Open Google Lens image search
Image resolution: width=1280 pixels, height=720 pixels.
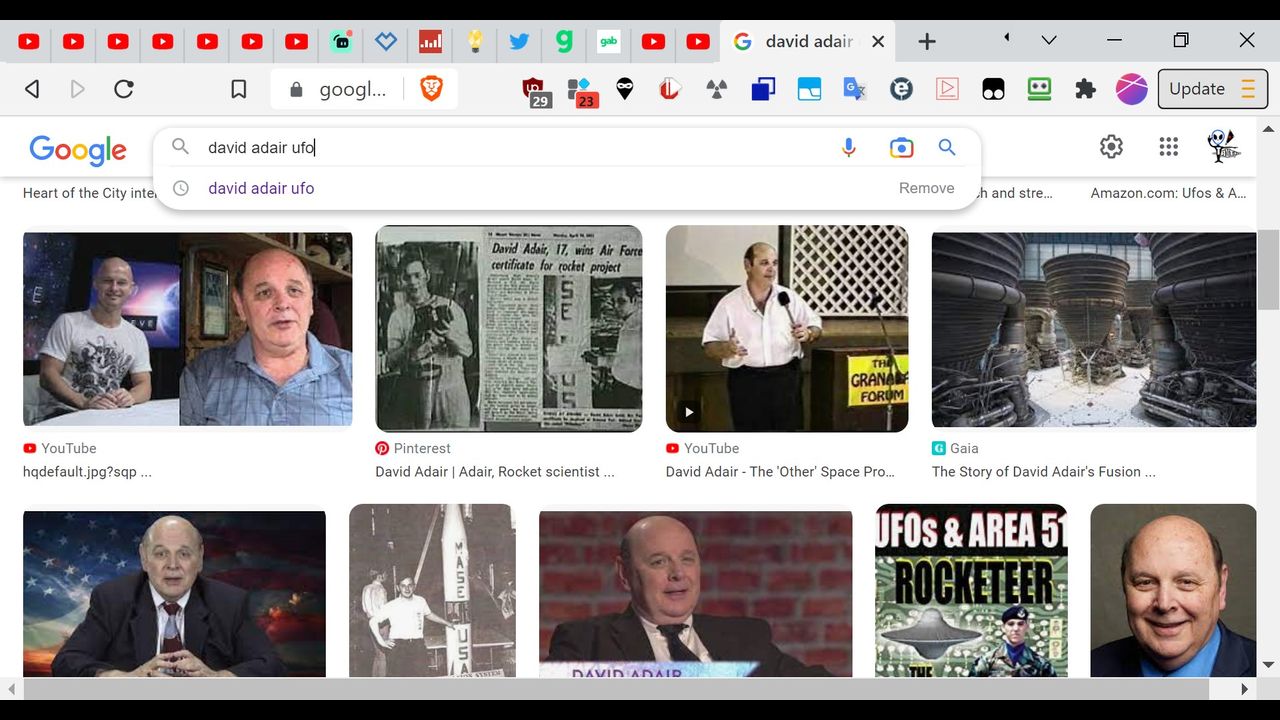click(x=901, y=148)
